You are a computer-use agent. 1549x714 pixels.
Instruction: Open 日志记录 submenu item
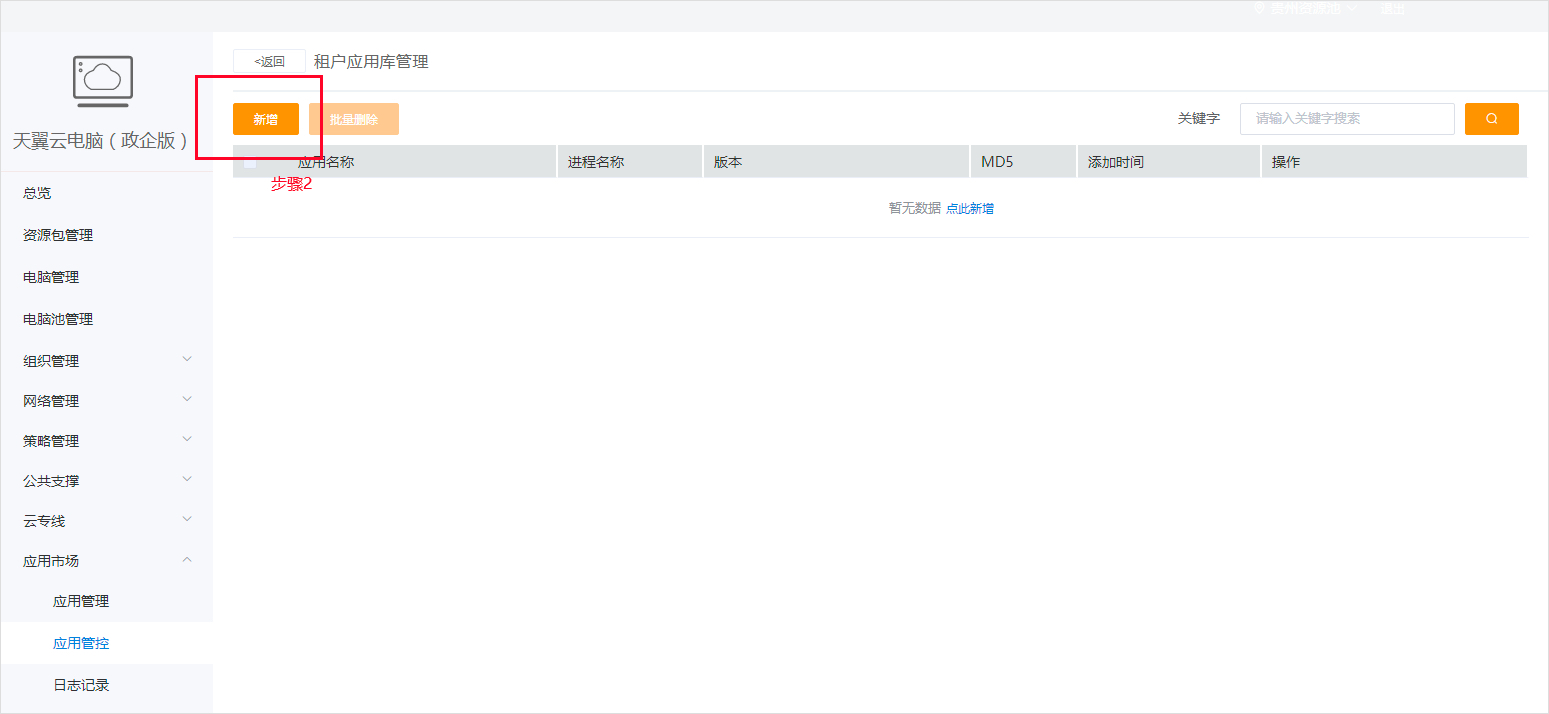click(x=81, y=685)
